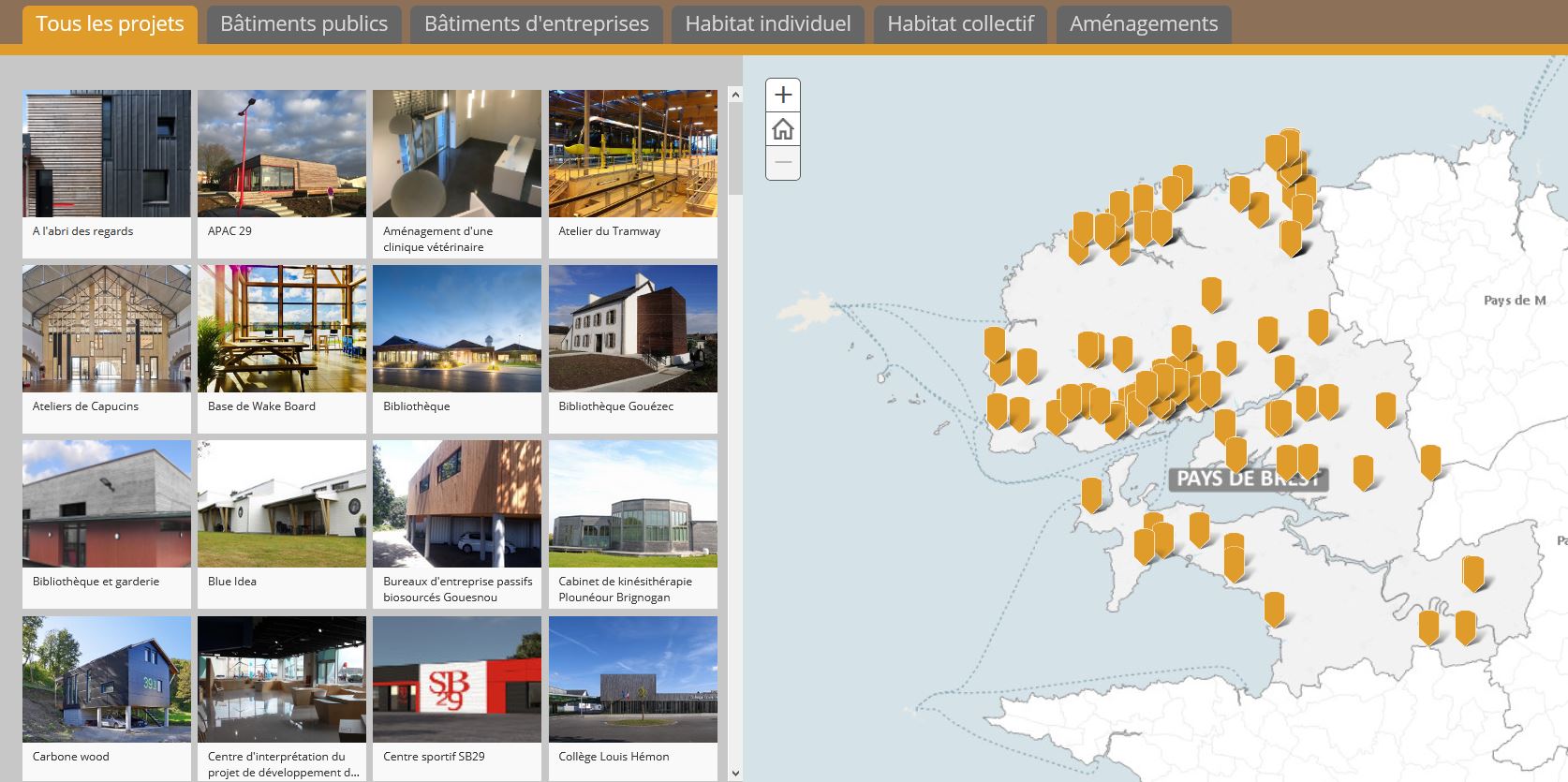This screenshot has height=782, width=1568.
Task: Select the Tous les projets tab
Action: click(x=110, y=24)
